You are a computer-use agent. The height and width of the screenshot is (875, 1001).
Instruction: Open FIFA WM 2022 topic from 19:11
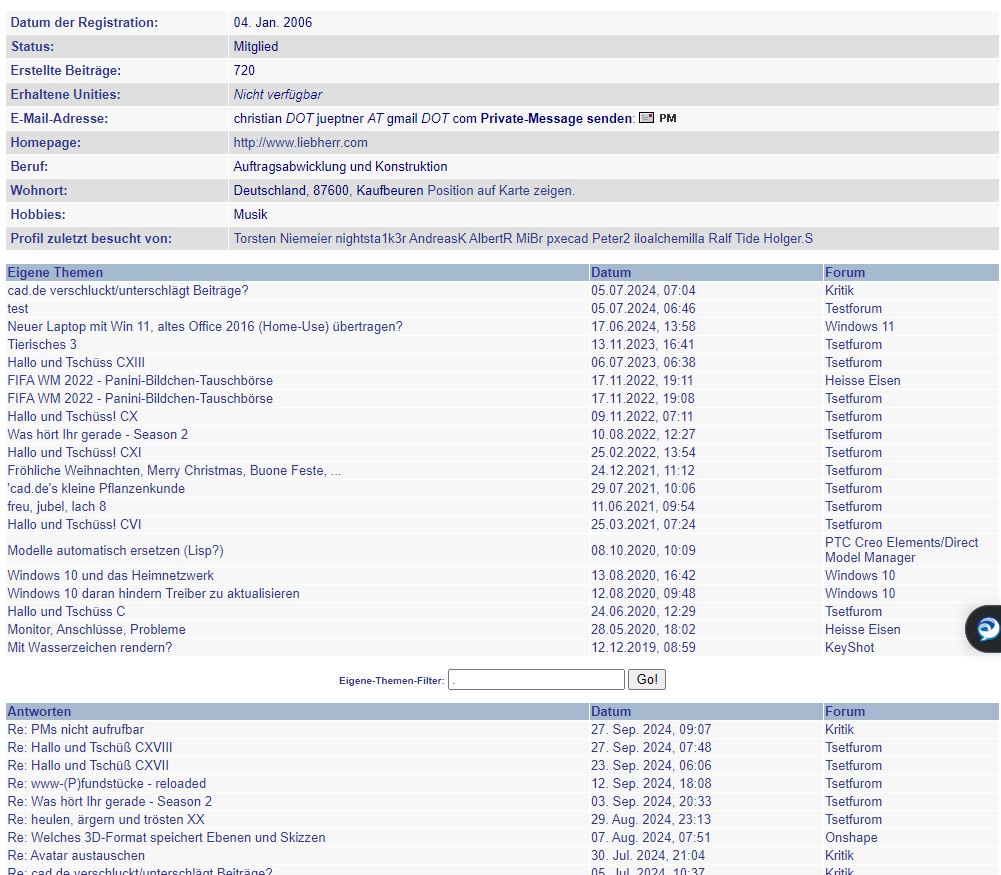[140, 380]
